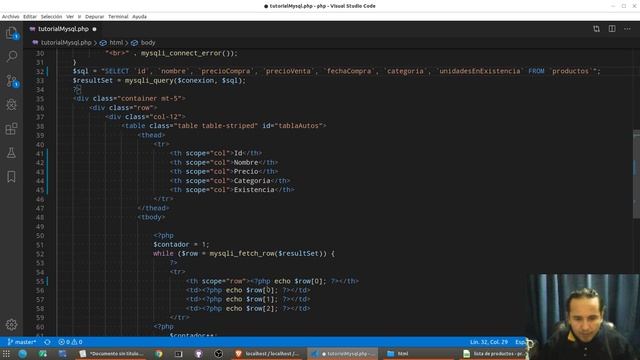Open the Manage gear at sidebar bottom
This screenshot has height=360, width=640.
click(x=11, y=324)
